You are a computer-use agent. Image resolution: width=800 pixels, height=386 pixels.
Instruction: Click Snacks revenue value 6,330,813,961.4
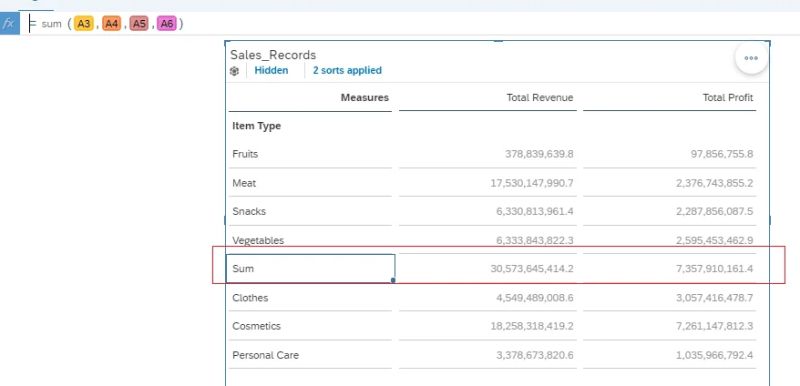(534, 211)
